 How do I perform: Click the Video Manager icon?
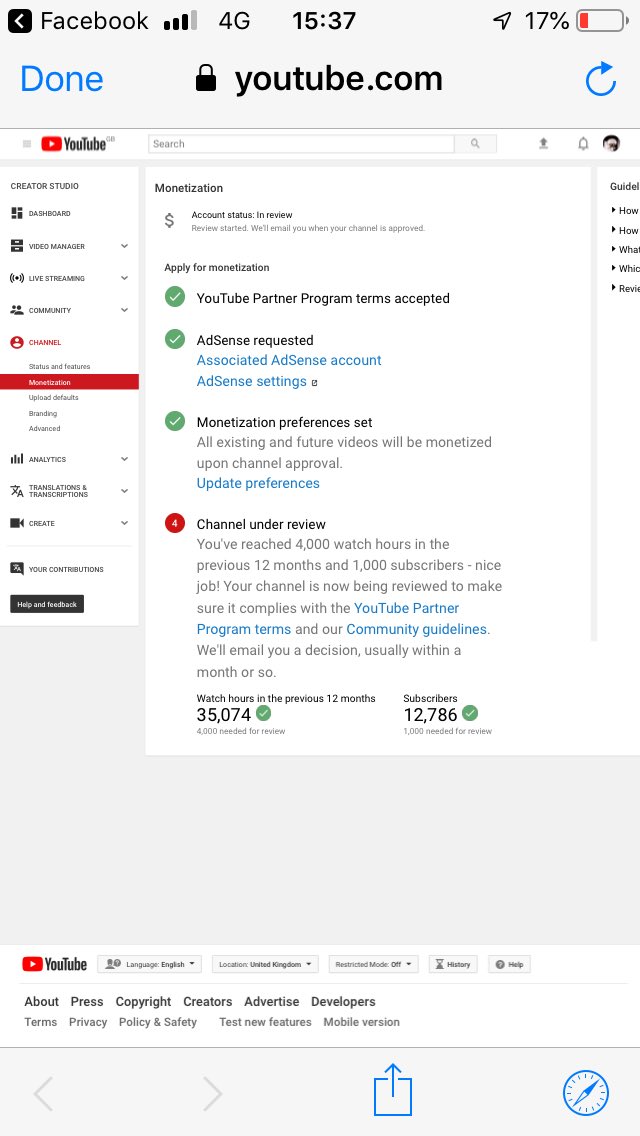point(17,246)
